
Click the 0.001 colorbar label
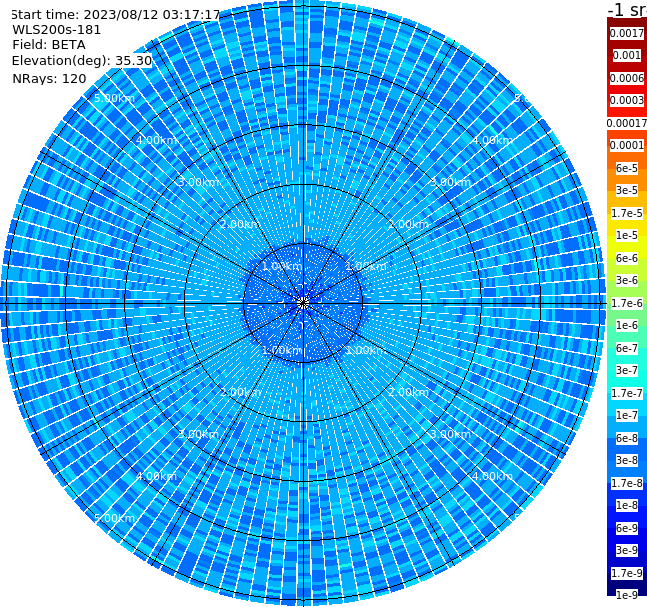pos(627,55)
